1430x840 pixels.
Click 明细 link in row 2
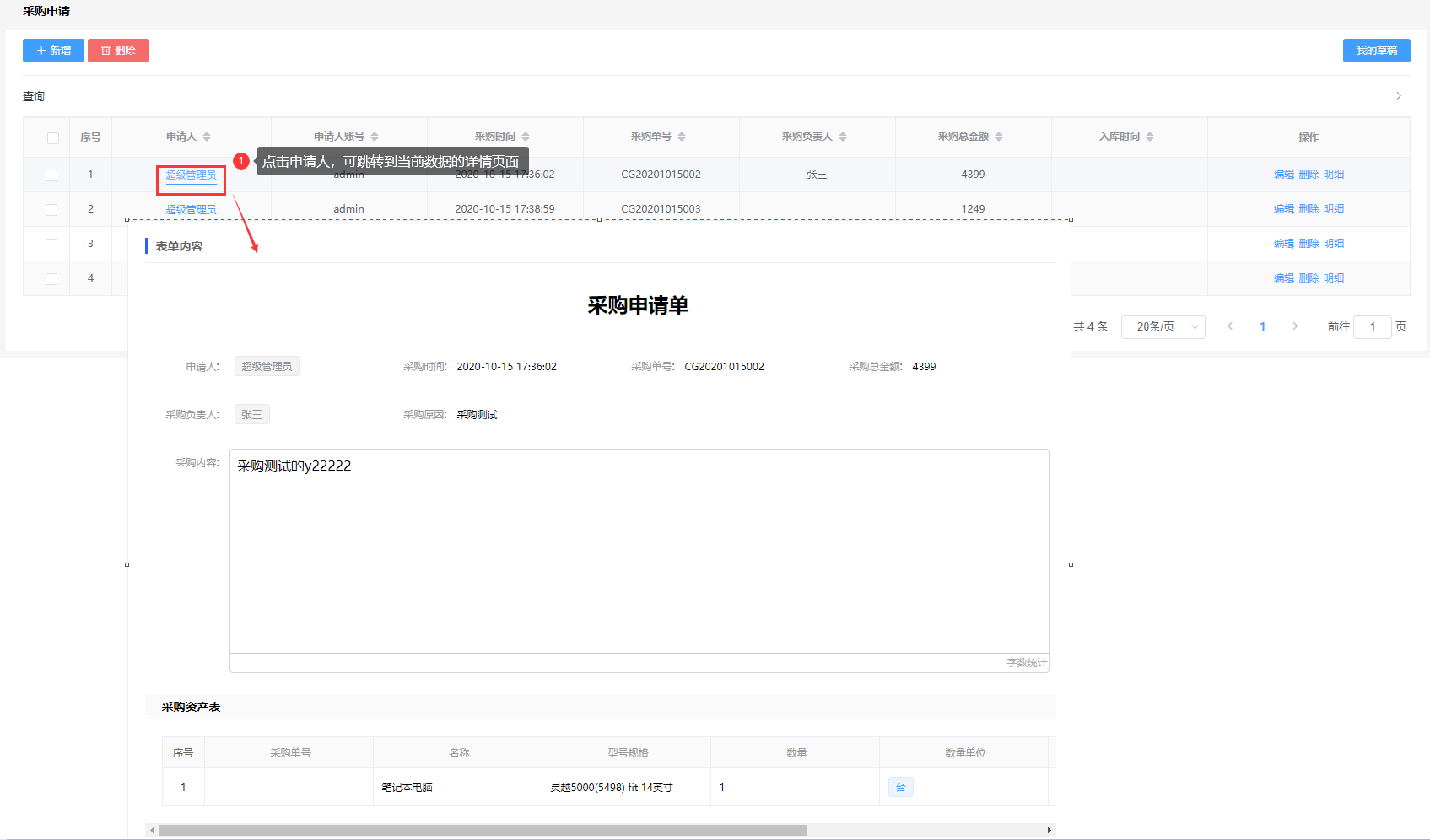(x=1334, y=209)
